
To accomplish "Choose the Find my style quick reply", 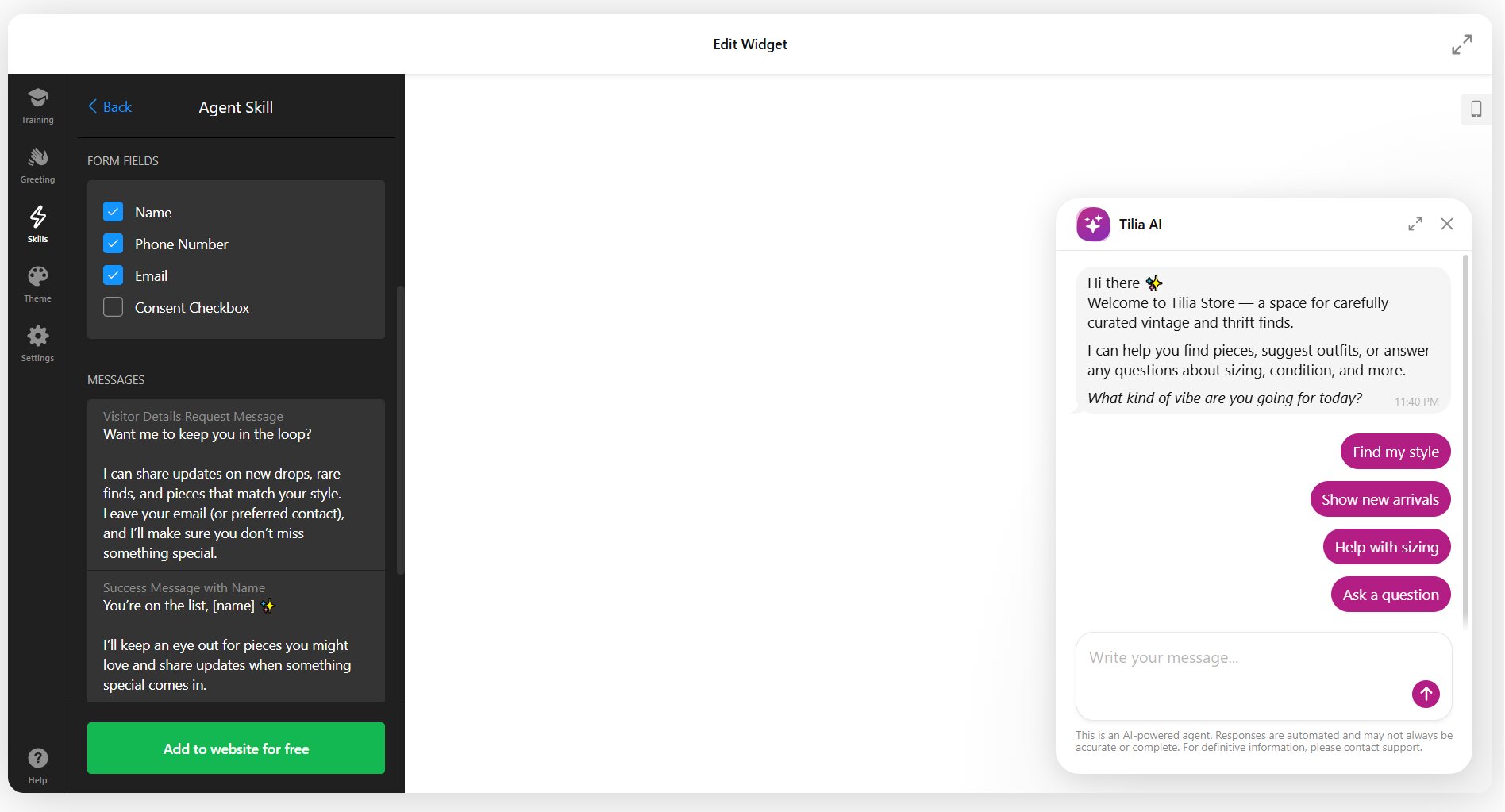I will [1395, 451].
